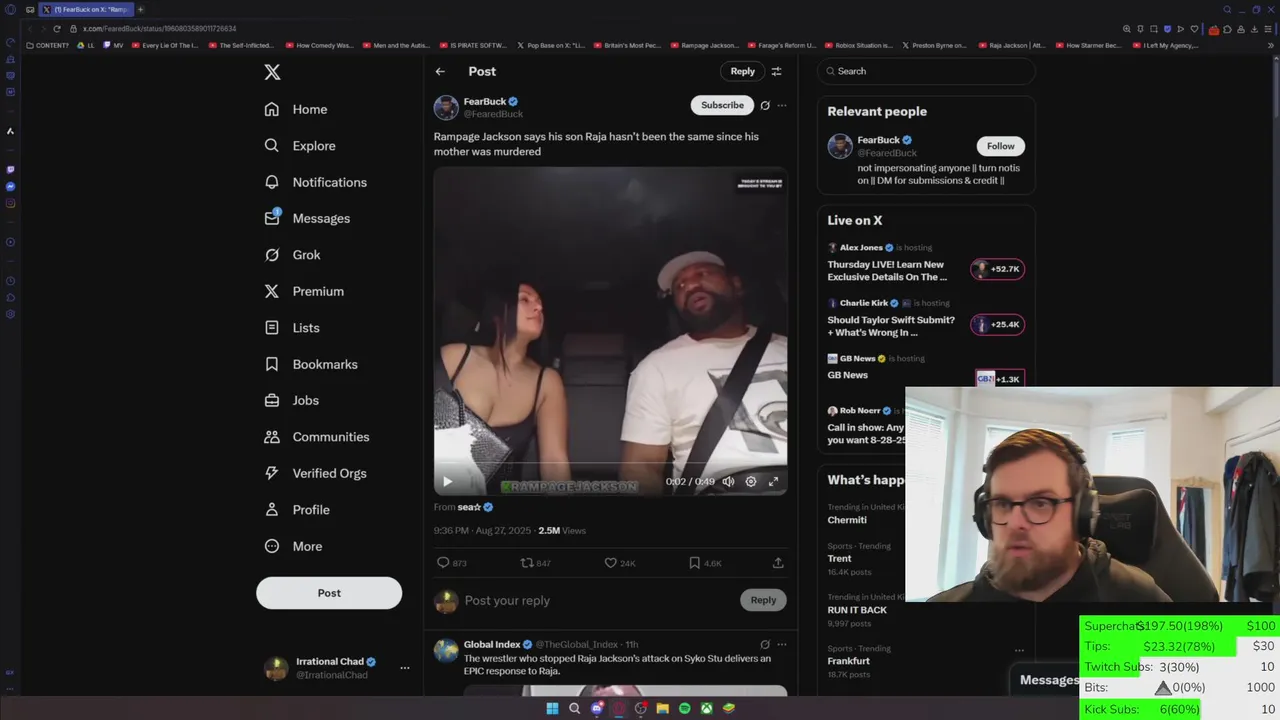
Task: Repost using the icon showing 847
Action: click(x=526, y=563)
